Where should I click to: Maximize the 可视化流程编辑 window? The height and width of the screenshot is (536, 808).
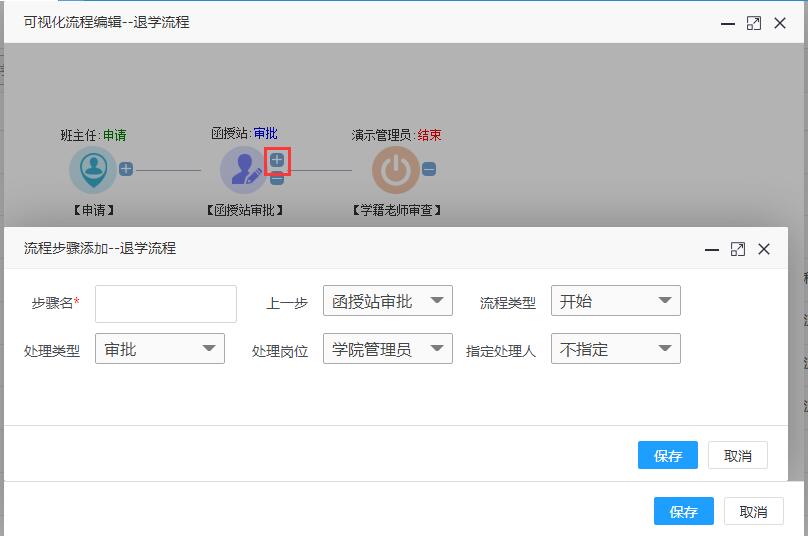(x=754, y=23)
